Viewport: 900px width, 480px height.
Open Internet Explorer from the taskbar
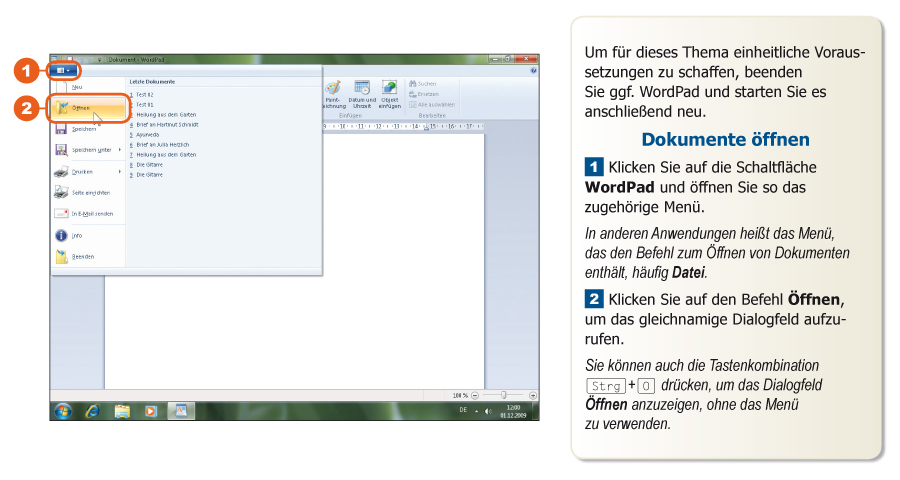tap(93, 410)
